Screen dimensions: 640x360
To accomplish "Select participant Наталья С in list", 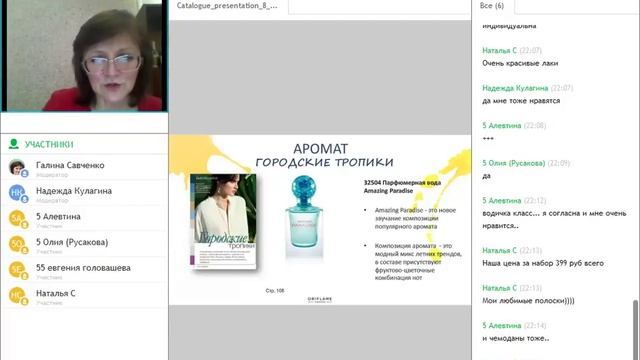I will pos(84,296).
